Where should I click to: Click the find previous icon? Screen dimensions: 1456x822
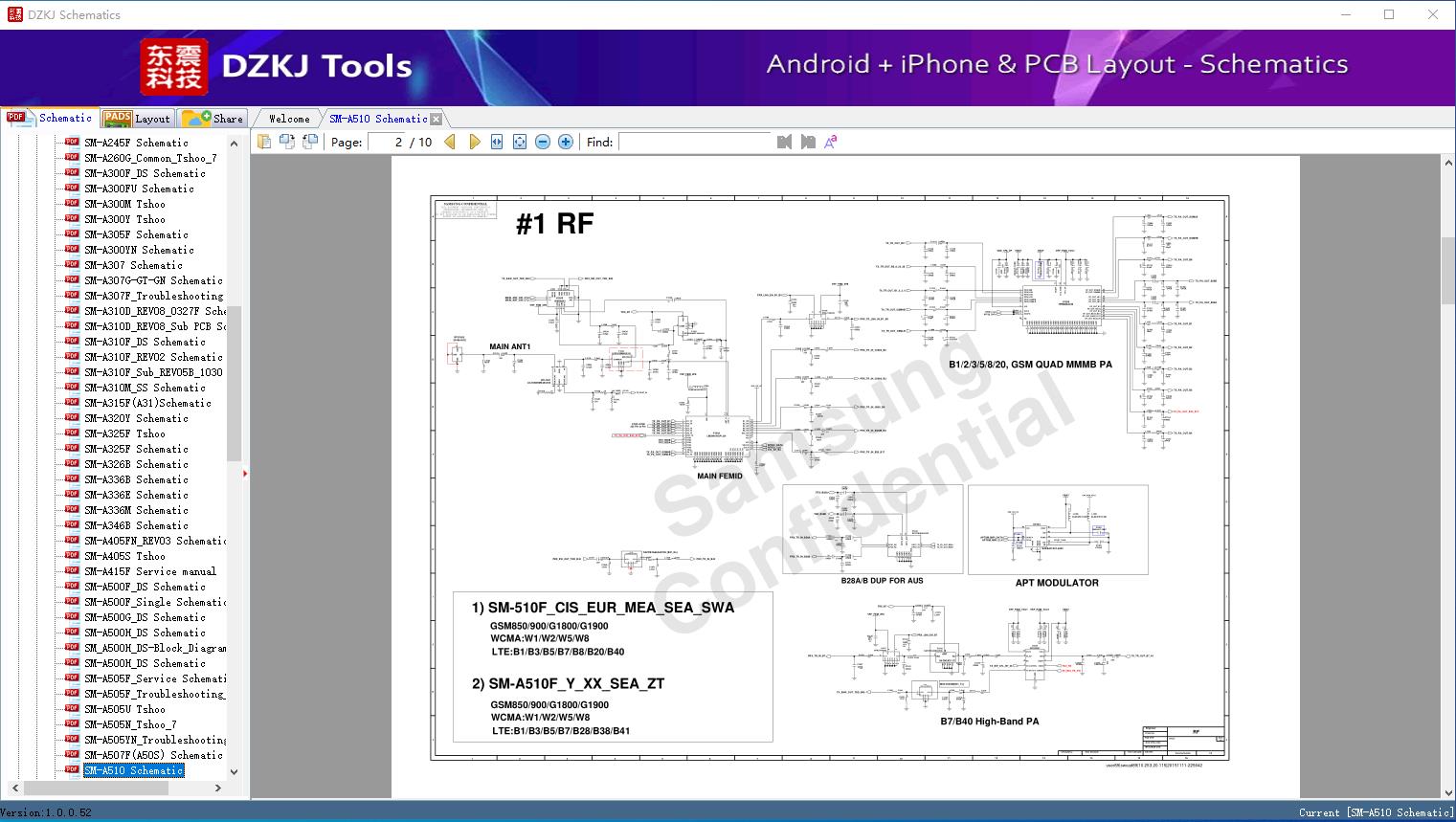[x=785, y=142]
